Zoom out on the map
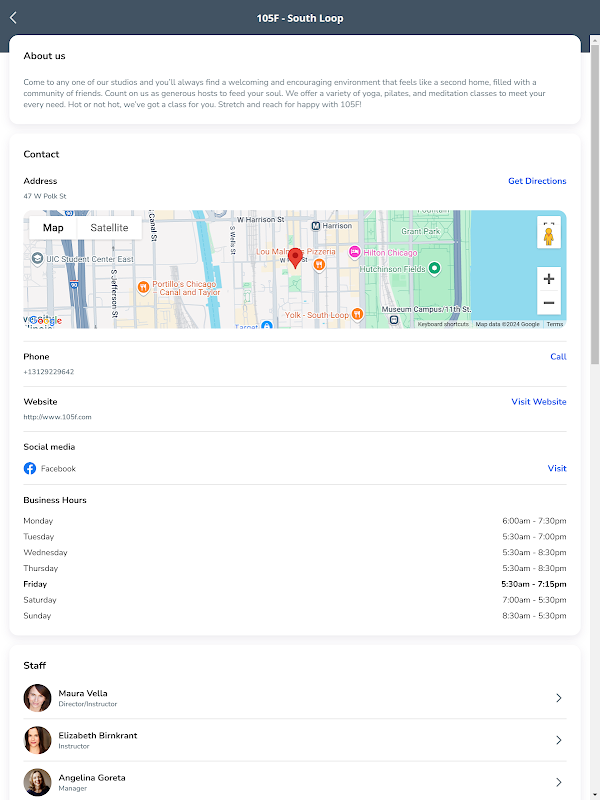This screenshot has height=800, width=600. pos(548,303)
